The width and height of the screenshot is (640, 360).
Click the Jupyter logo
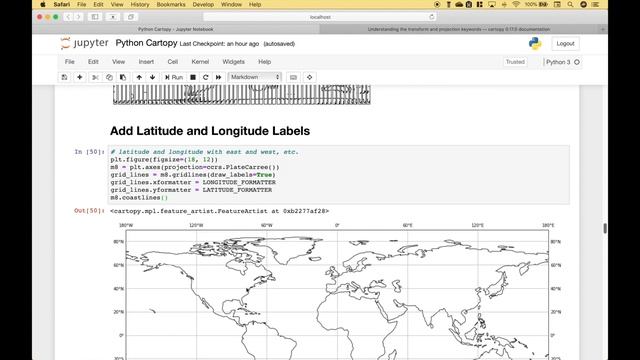click(84, 43)
